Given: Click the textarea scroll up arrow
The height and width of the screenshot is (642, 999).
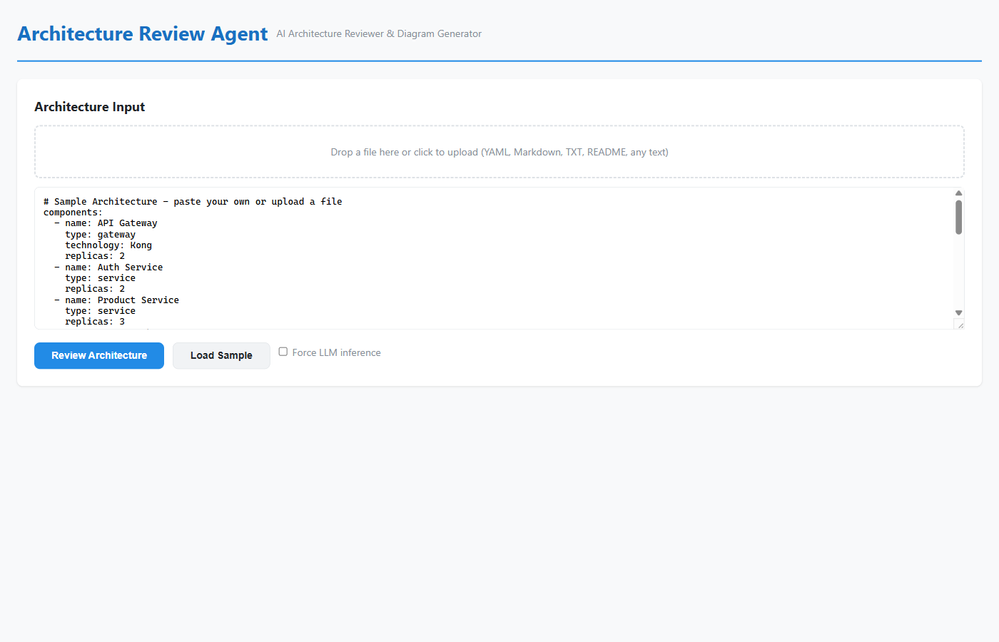Looking at the screenshot, I should [958, 193].
